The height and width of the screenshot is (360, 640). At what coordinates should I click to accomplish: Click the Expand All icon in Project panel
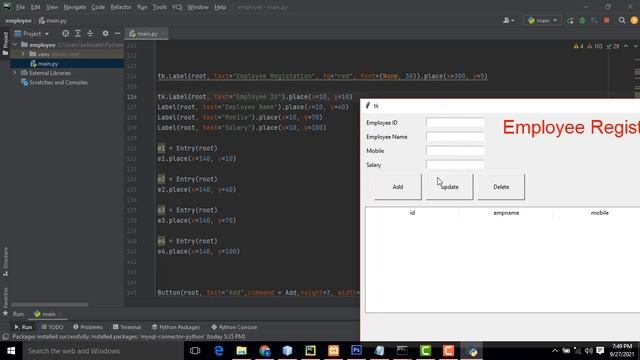click(78, 33)
